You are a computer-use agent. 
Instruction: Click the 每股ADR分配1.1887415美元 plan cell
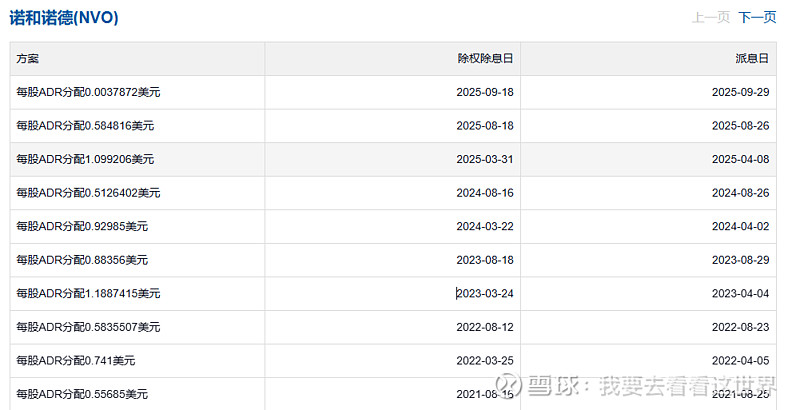pos(88,294)
